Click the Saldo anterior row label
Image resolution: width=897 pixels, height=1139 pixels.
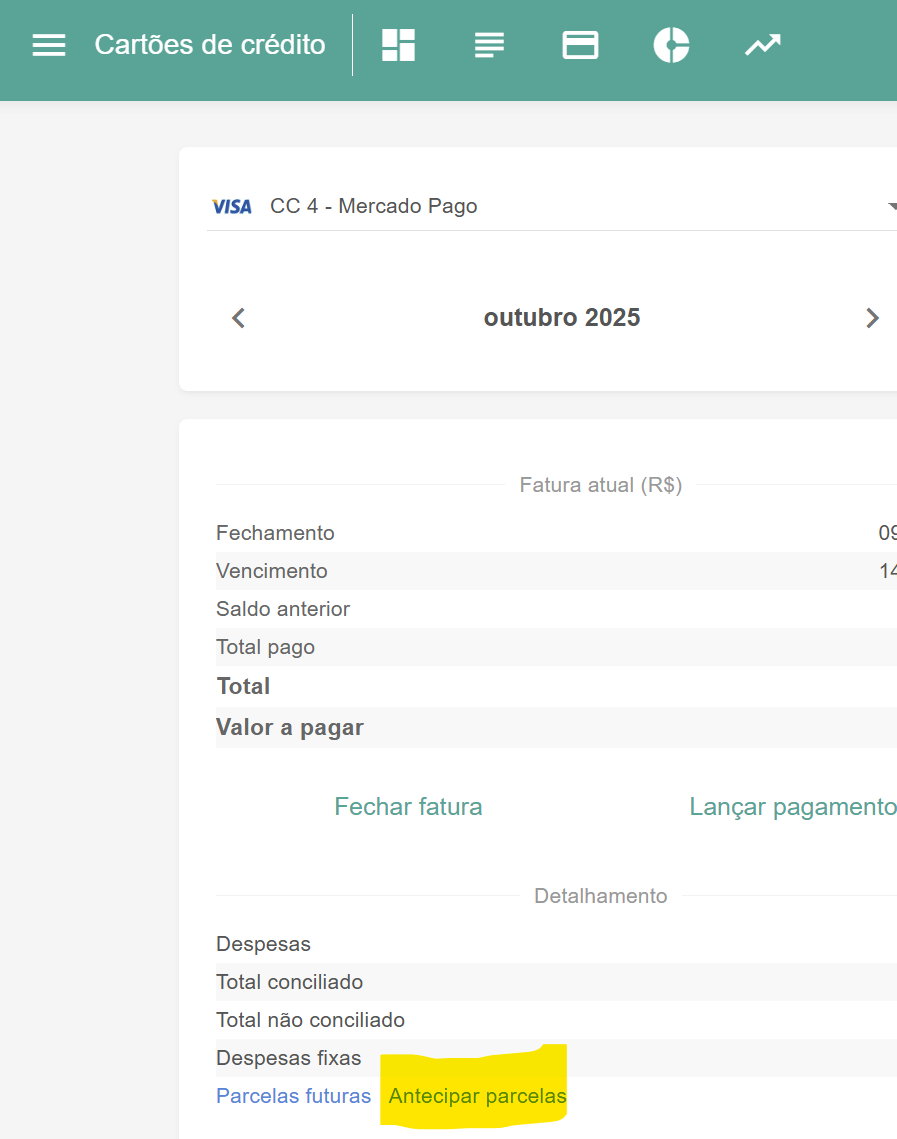pyautogui.click(x=283, y=609)
